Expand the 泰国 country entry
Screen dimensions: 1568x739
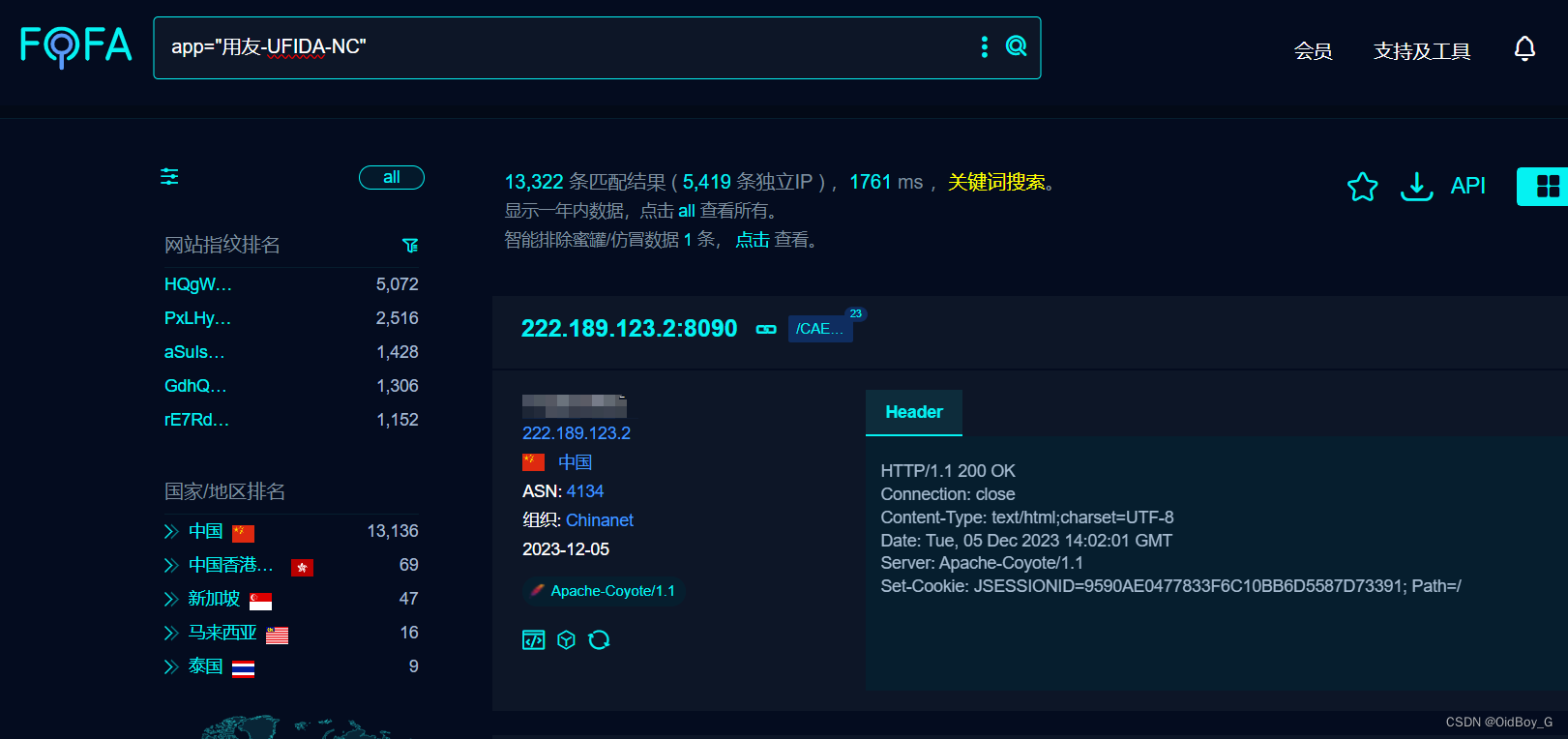point(171,666)
